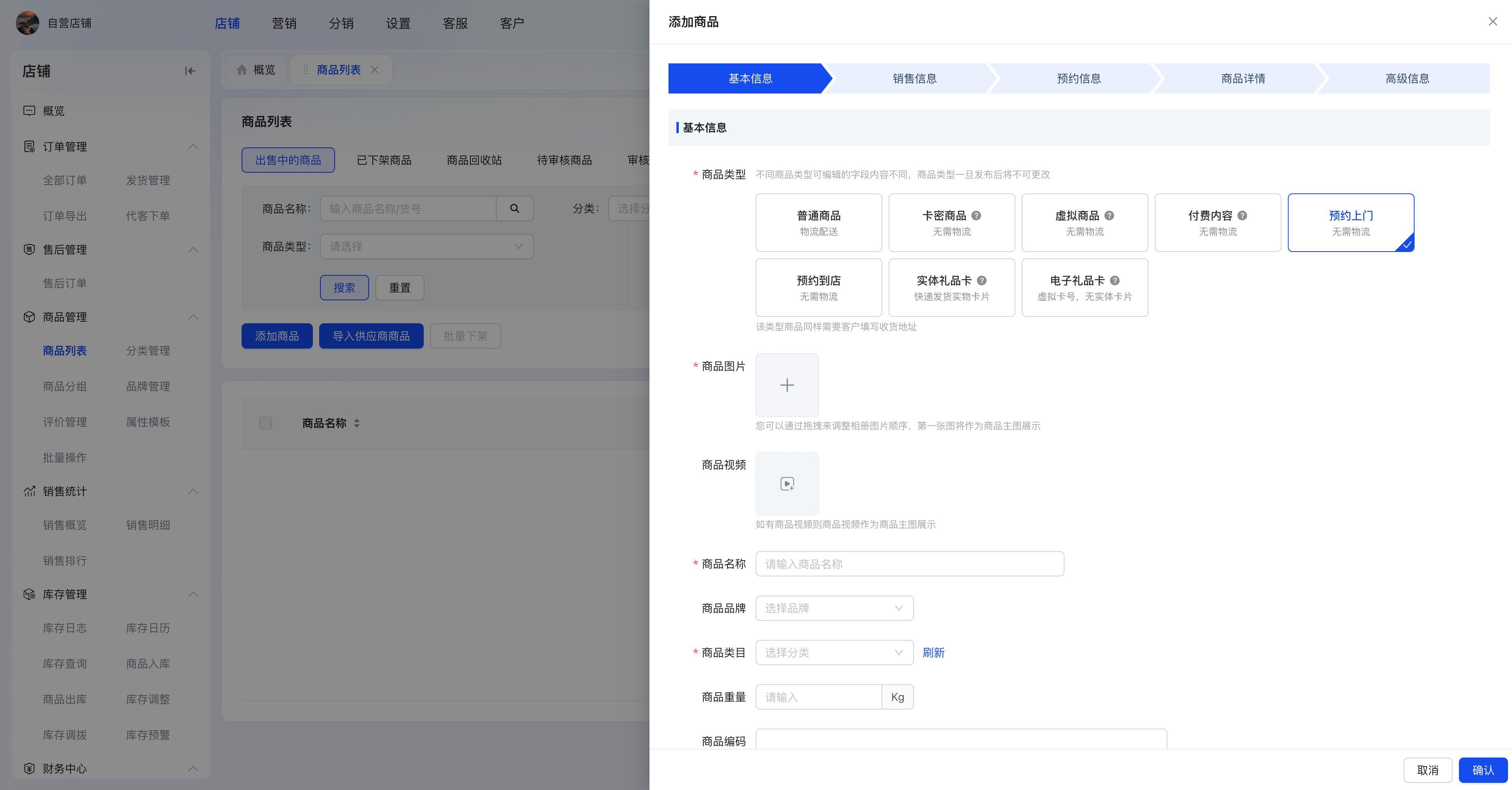Open the 选择分类 dropdown for 商品类目
Screen dimensions: 1512x790
tap(834, 653)
